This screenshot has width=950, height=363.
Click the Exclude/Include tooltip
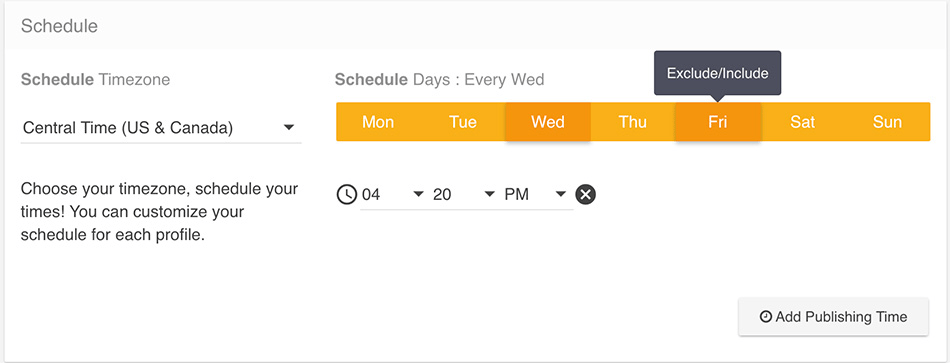pyautogui.click(x=717, y=73)
